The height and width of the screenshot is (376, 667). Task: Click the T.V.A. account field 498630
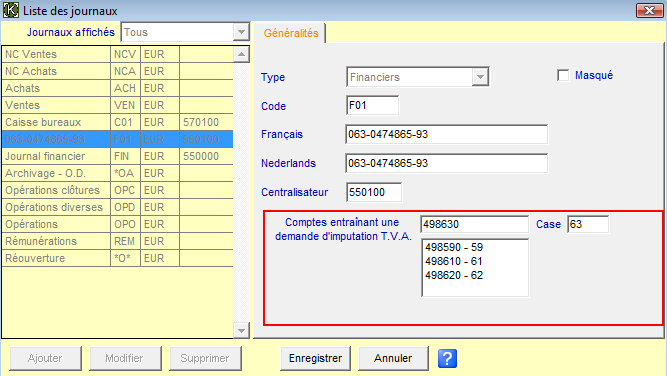click(x=475, y=224)
